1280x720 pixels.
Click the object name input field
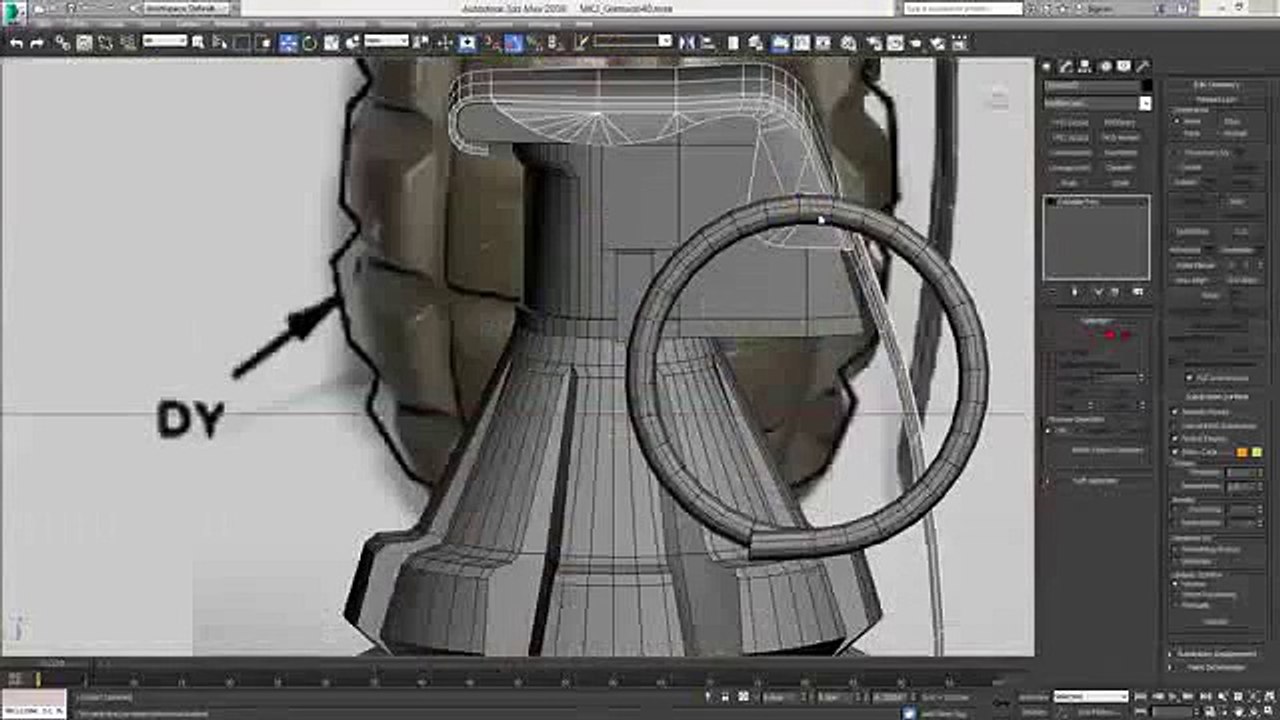pyautogui.click(x=1091, y=86)
